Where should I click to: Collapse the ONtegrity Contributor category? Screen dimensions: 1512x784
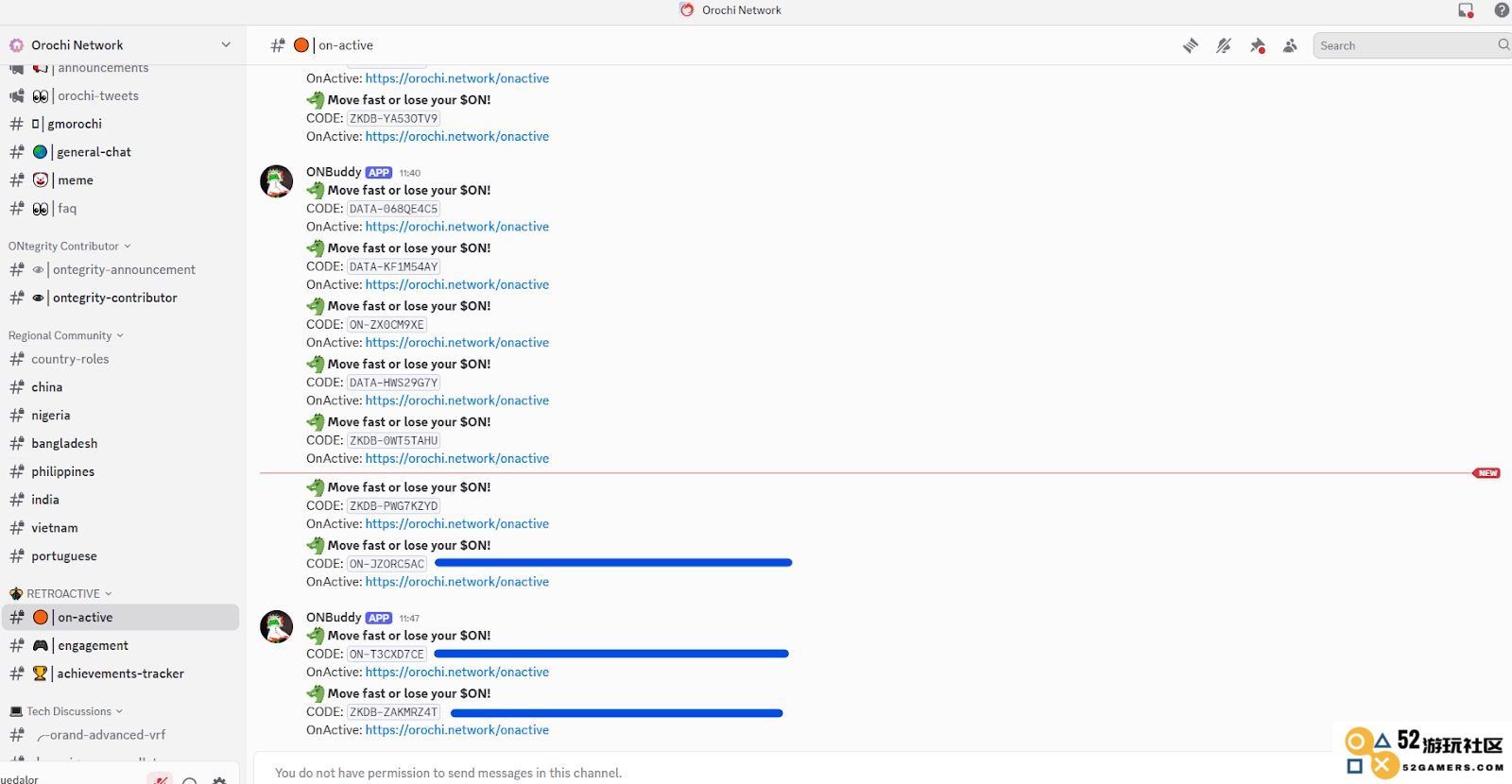(x=69, y=247)
